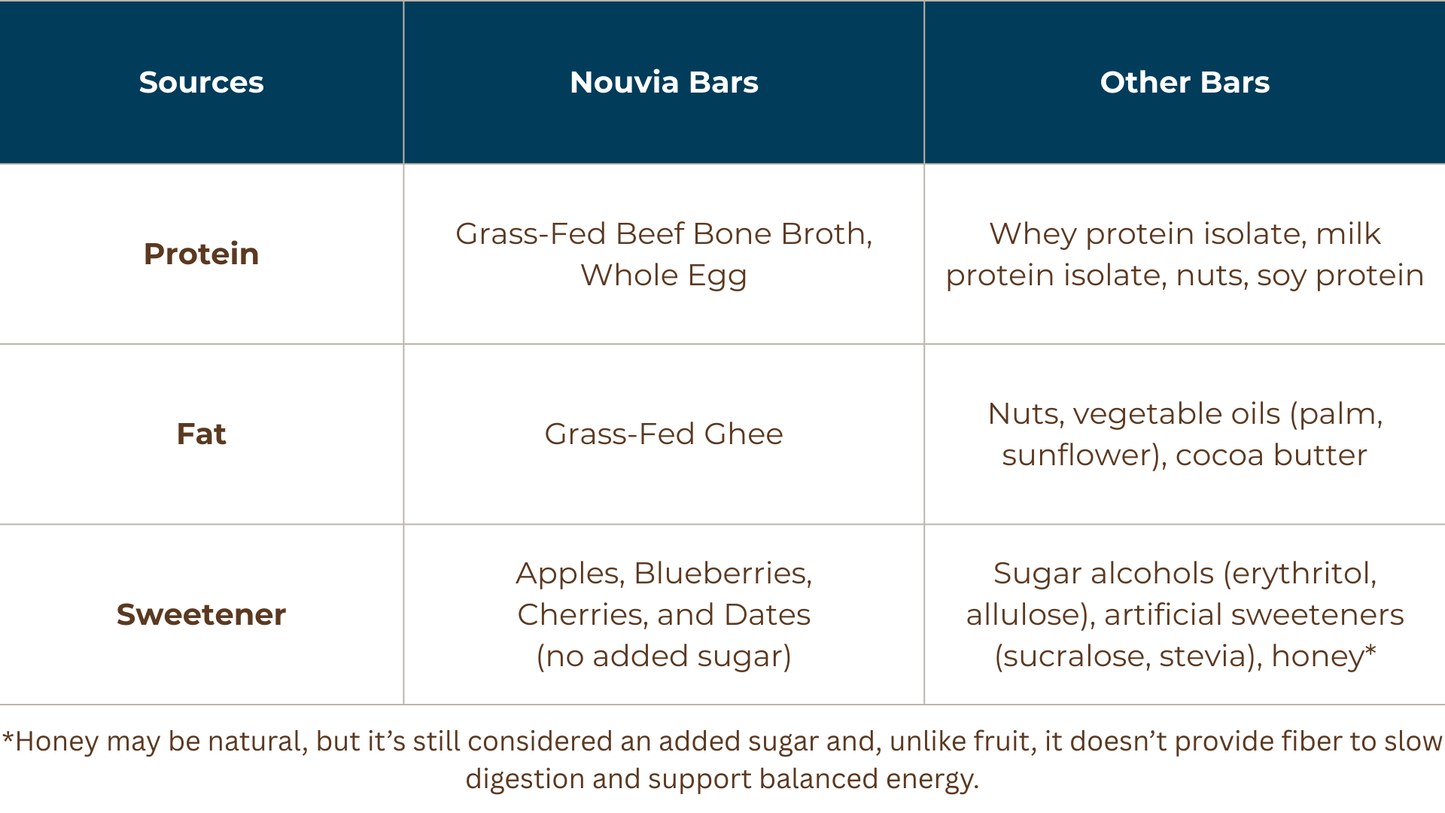1445x813 pixels.
Task: Select the Protein row label
Action: 201,254
